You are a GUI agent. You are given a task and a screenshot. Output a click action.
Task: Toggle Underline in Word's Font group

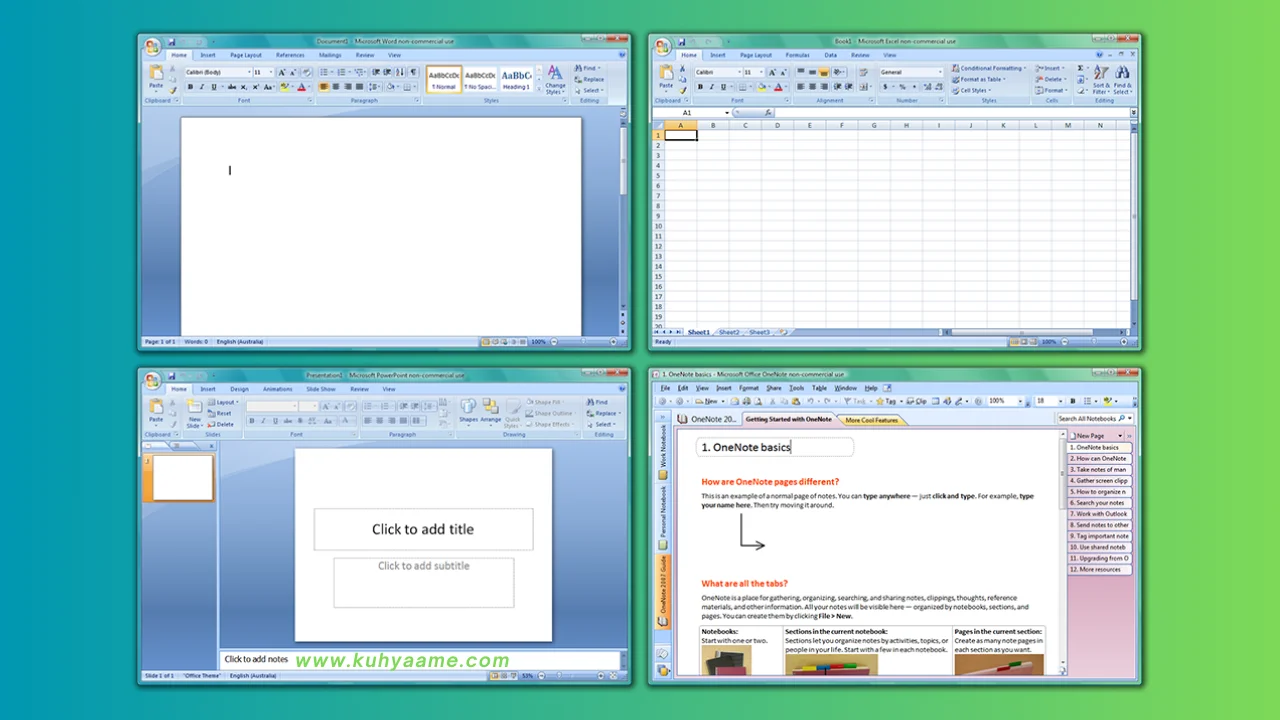pyautogui.click(x=215, y=87)
